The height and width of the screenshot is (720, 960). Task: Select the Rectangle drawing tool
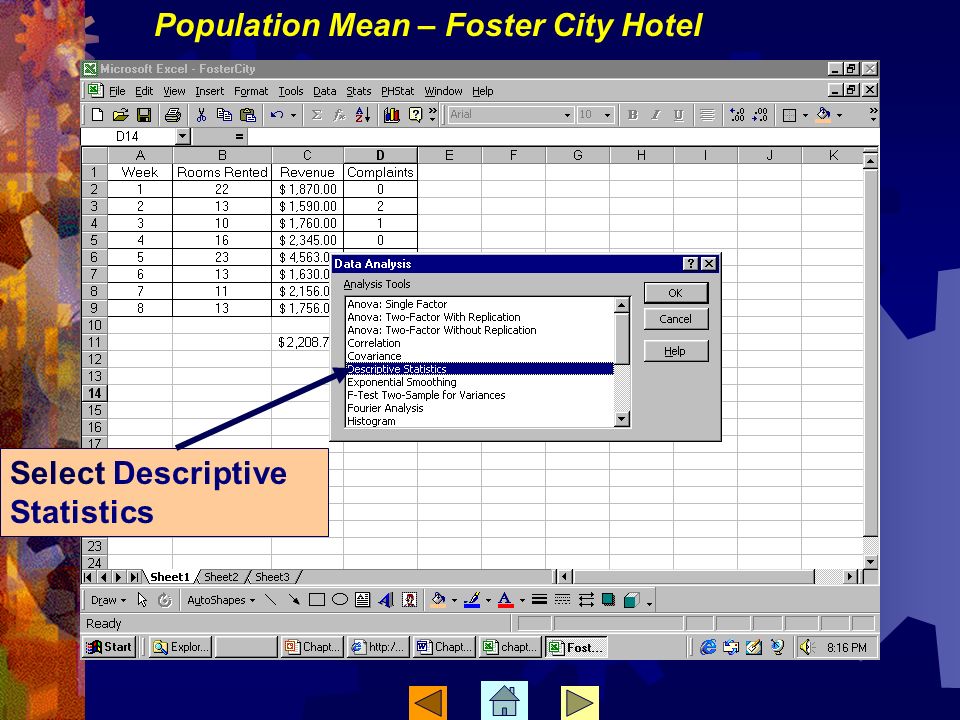(x=317, y=600)
